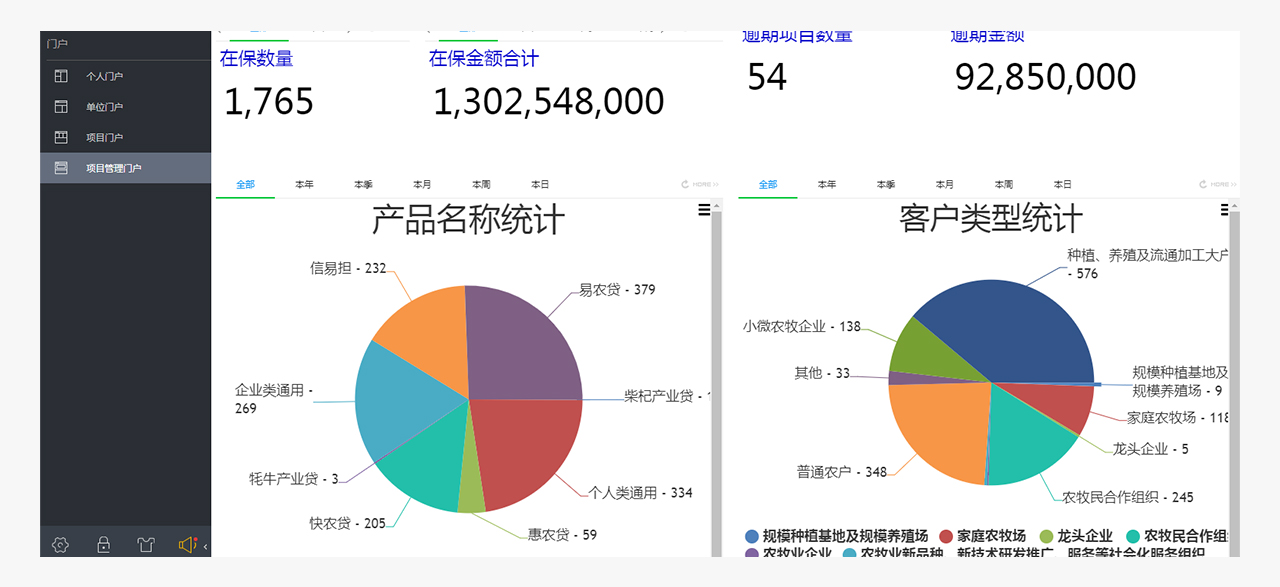Image resolution: width=1280 pixels, height=587 pixels.
Task: Open the 客户类型统计 chart hamburger menu
Action: tap(1226, 210)
